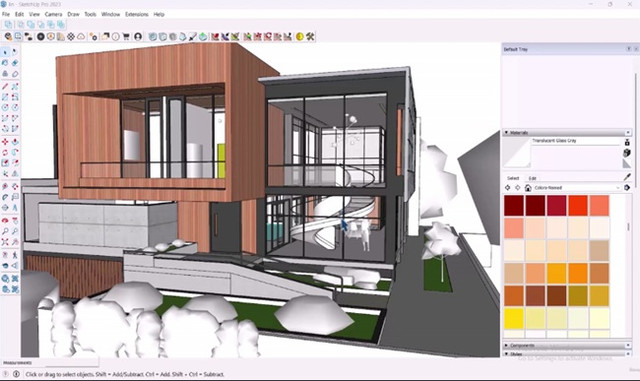Screen dimensions: 640x381
Task: Open the View menu
Action: pyautogui.click(x=34, y=14)
